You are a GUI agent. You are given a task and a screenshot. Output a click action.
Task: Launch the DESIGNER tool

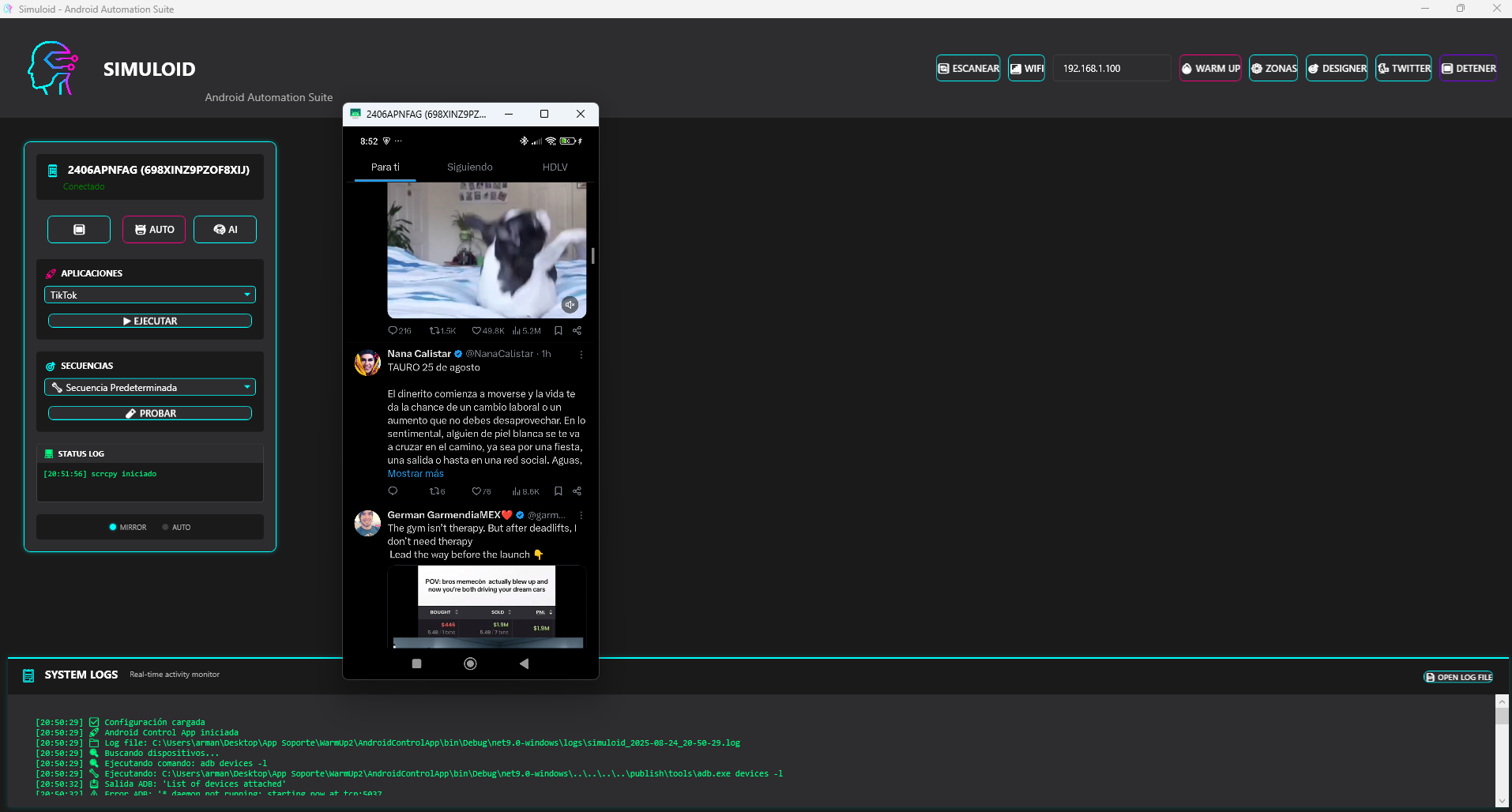coord(1336,69)
